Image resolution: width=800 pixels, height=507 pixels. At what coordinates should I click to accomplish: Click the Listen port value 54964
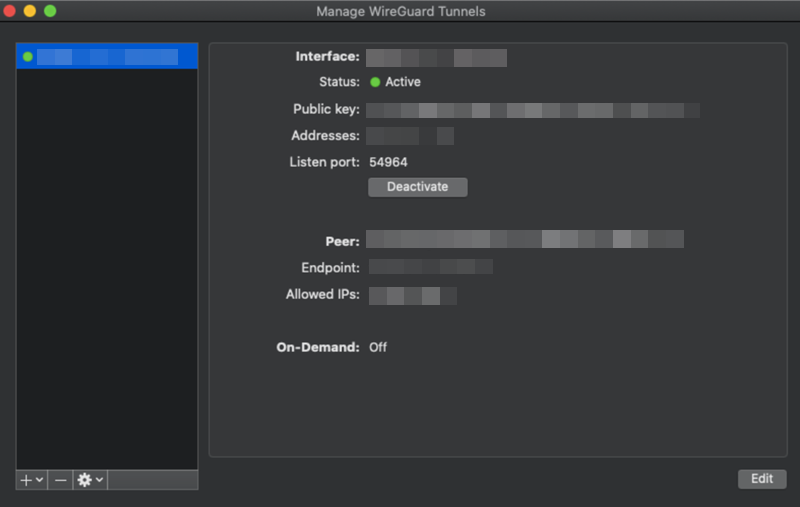388,162
